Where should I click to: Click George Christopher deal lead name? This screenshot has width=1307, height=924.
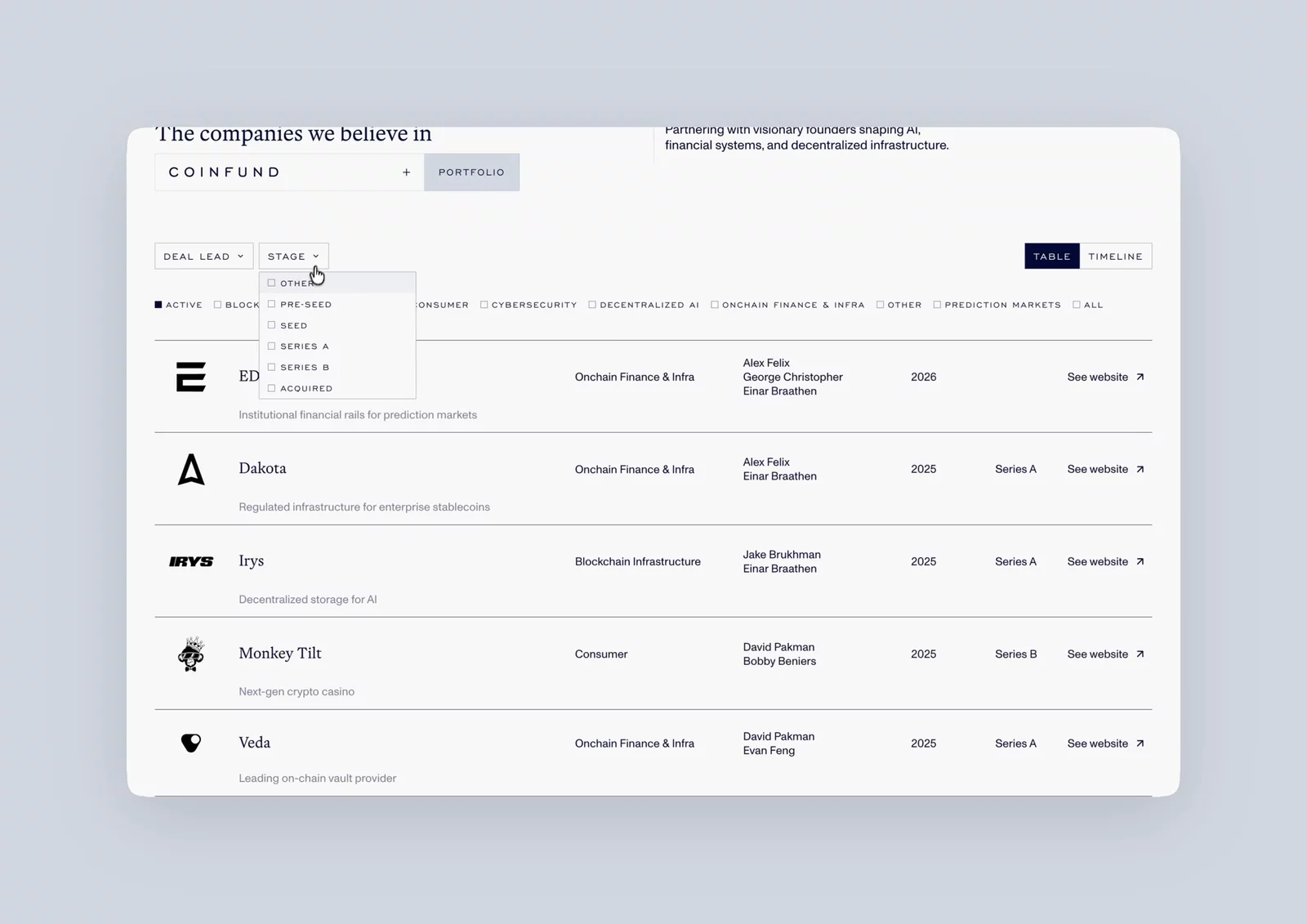(x=792, y=377)
